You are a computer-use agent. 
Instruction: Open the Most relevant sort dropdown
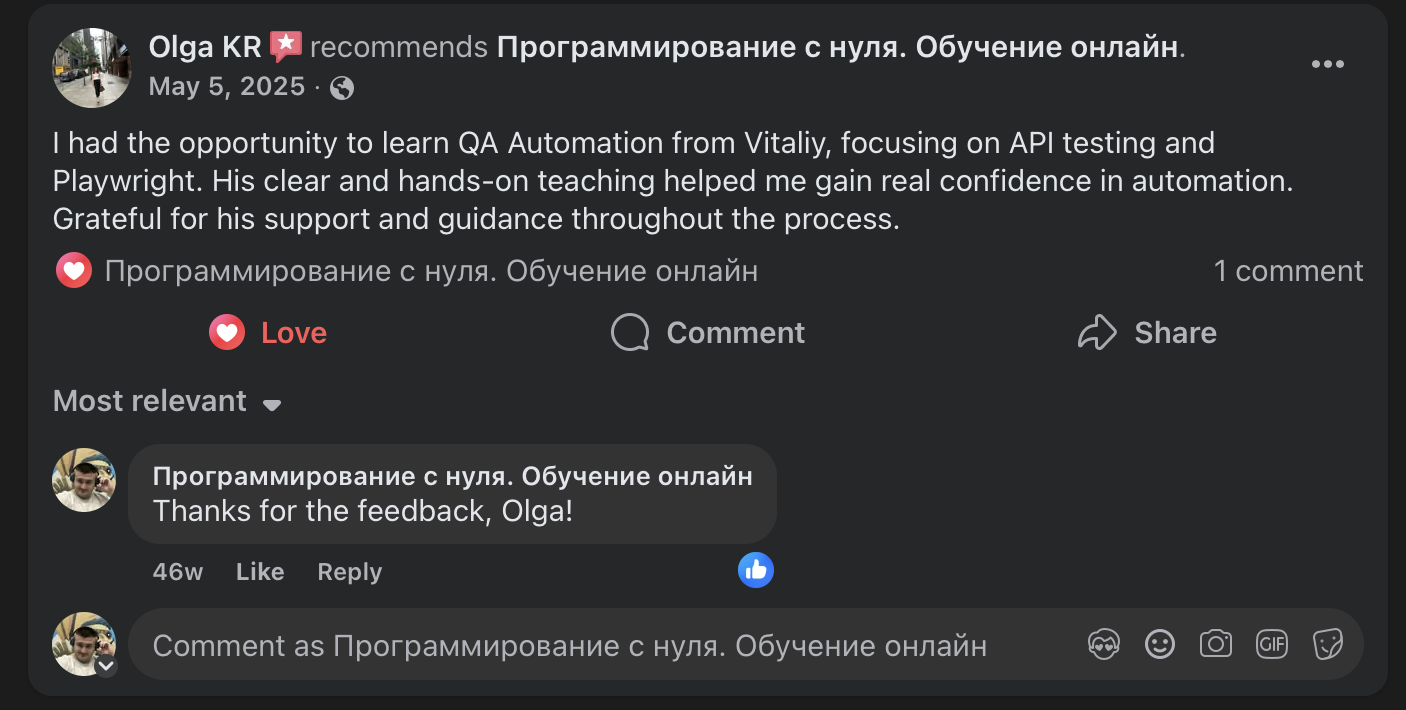pos(167,401)
